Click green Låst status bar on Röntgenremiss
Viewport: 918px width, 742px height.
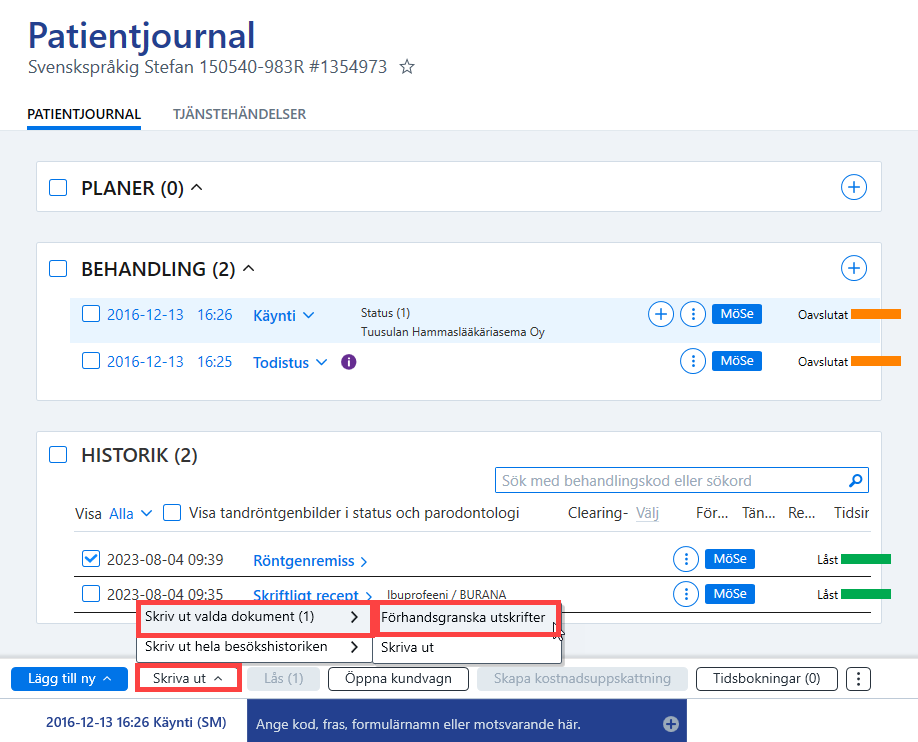866,559
